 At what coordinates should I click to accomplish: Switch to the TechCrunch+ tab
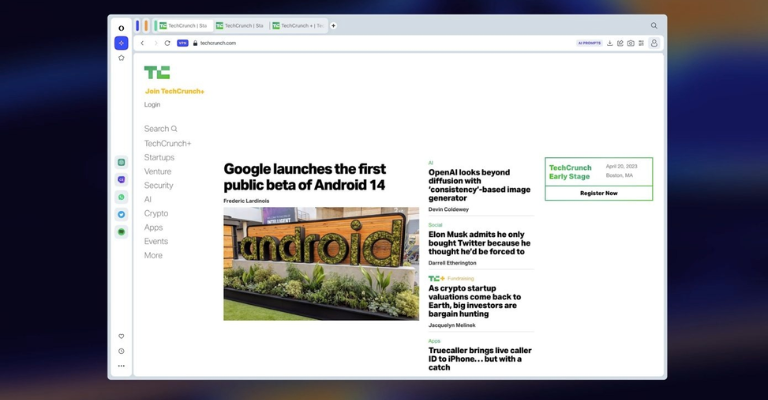pos(298,26)
